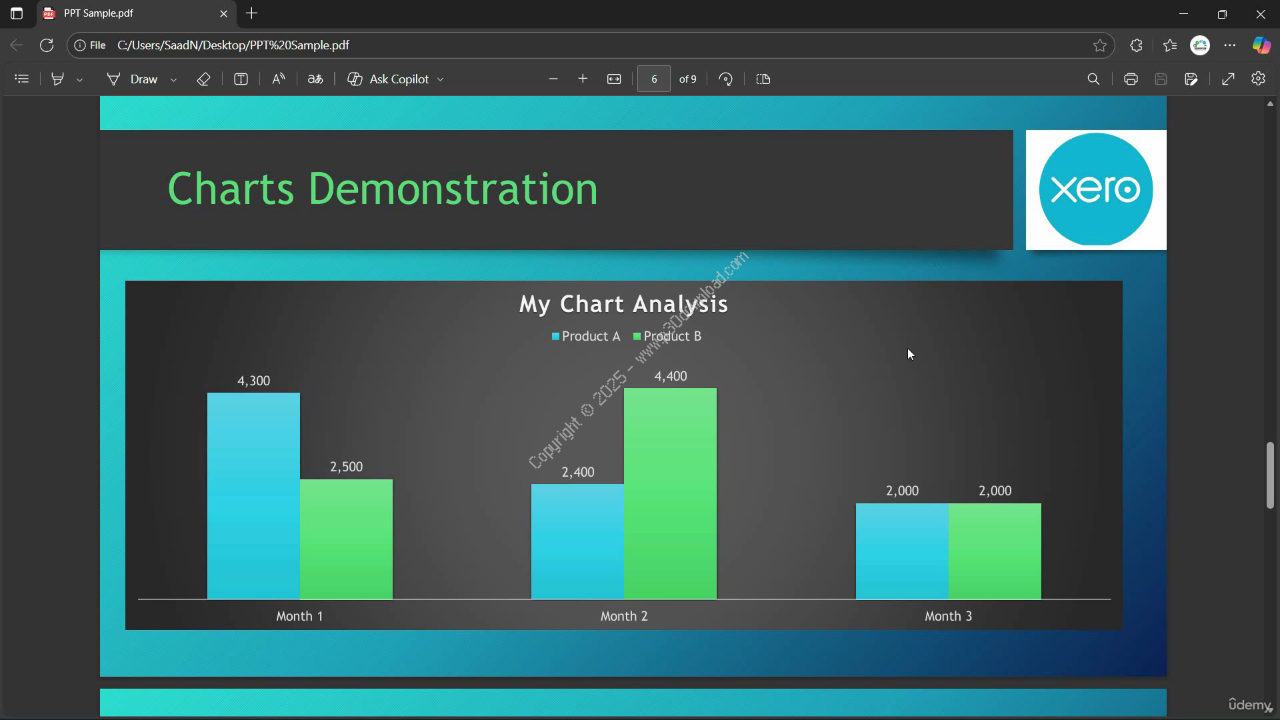The height and width of the screenshot is (720, 1280).
Task: Open a new browser tab
Action: click(x=252, y=14)
